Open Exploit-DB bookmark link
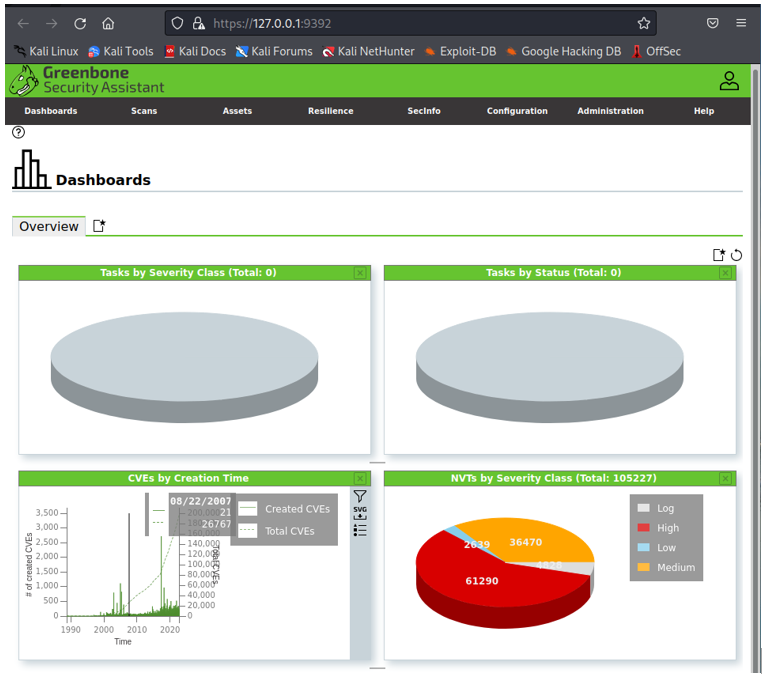 (x=460, y=51)
